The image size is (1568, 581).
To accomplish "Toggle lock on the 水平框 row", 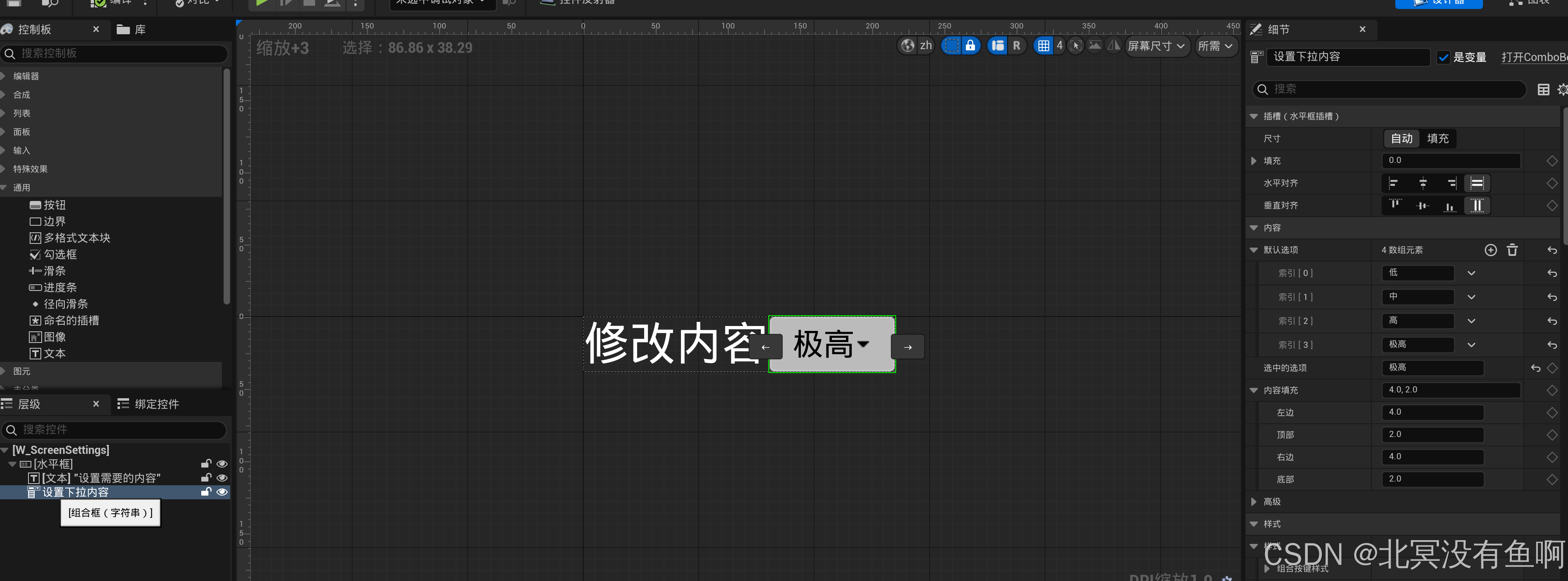I will coord(206,464).
